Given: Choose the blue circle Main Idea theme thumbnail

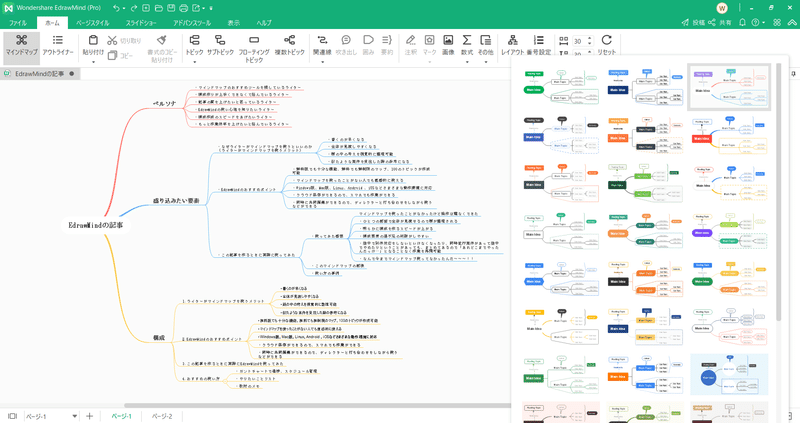Looking at the screenshot, I should (729, 375).
